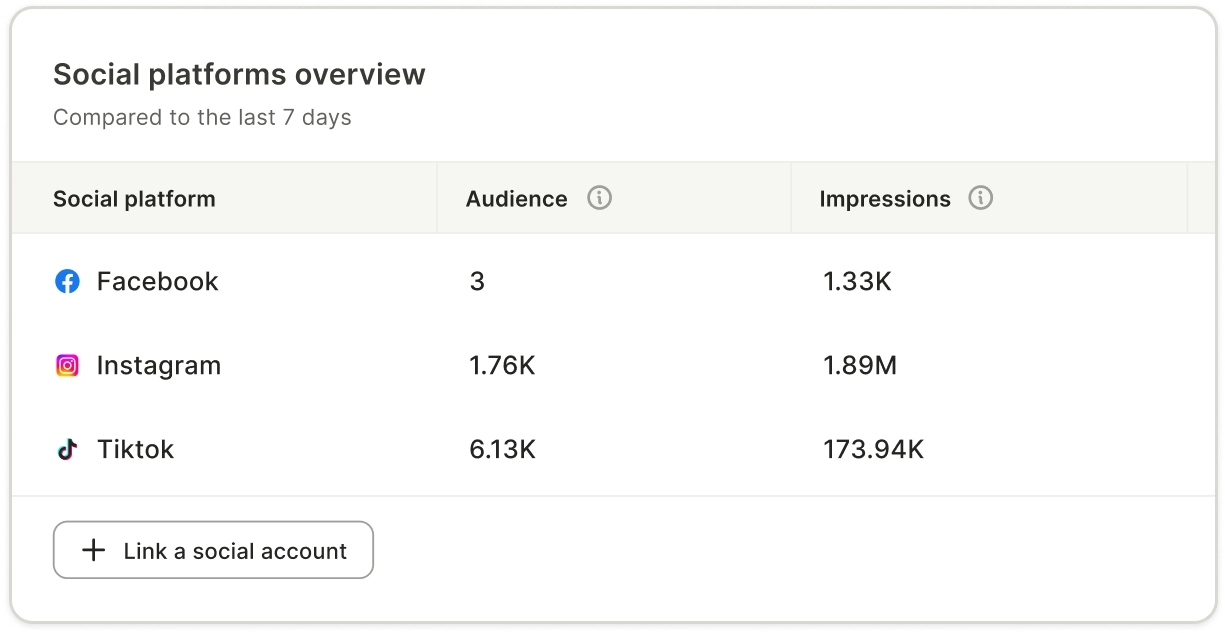1225x633 pixels.
Task: Open the Tiktok platform row label
Action: coord(135,450)
